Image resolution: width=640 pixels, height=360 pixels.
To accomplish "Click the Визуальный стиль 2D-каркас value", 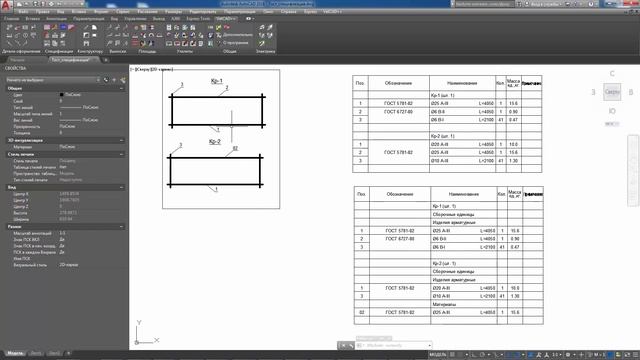I will (x=69, y=265).
